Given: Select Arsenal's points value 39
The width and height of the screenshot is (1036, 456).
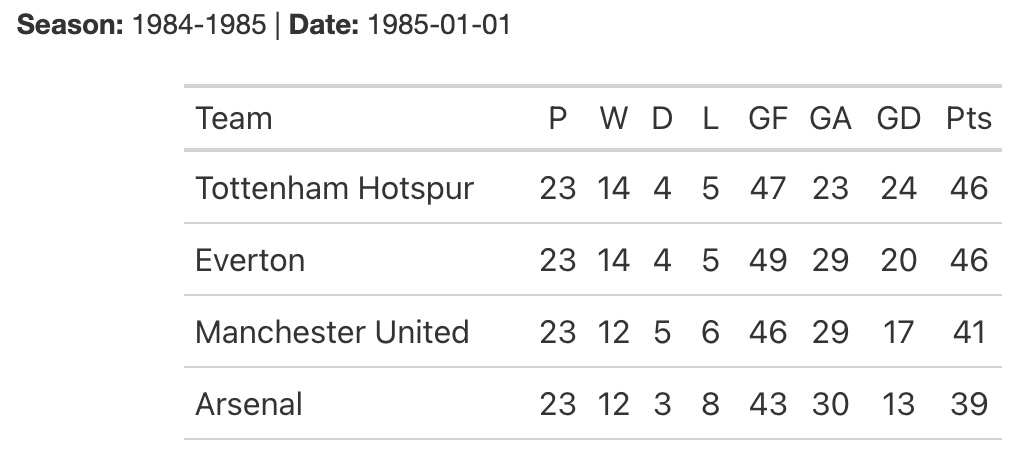Looking at the screenshot, I should tap(968, 404).
